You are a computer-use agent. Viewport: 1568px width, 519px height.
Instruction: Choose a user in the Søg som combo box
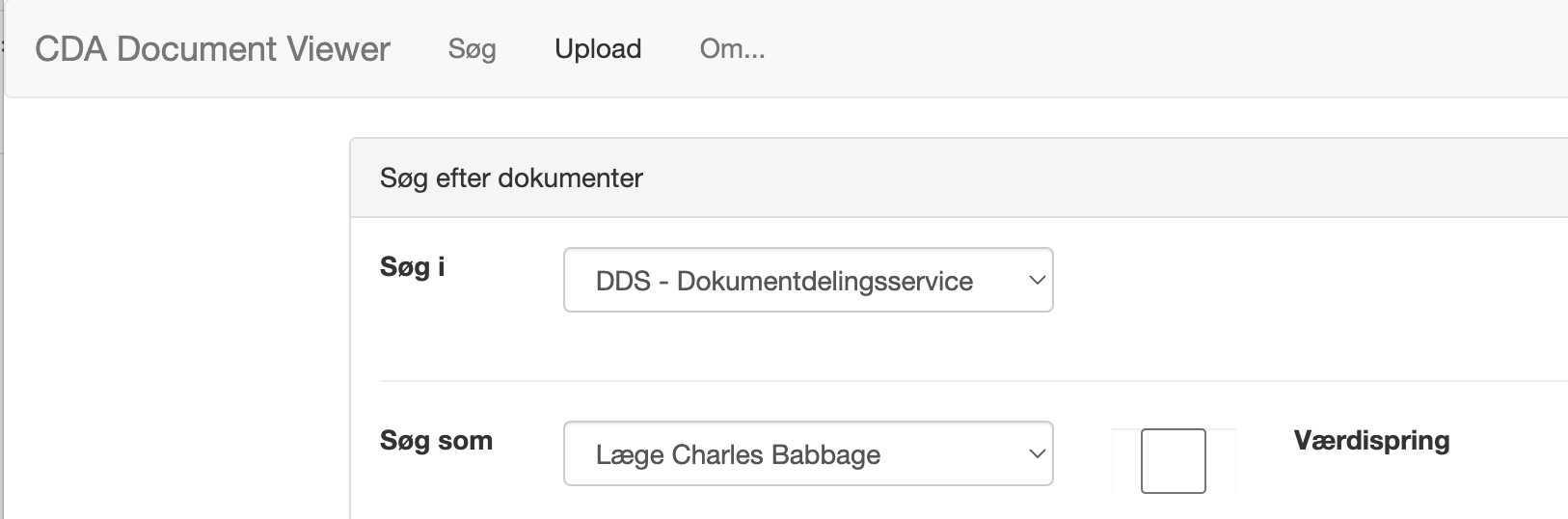(x=807, y=453)
